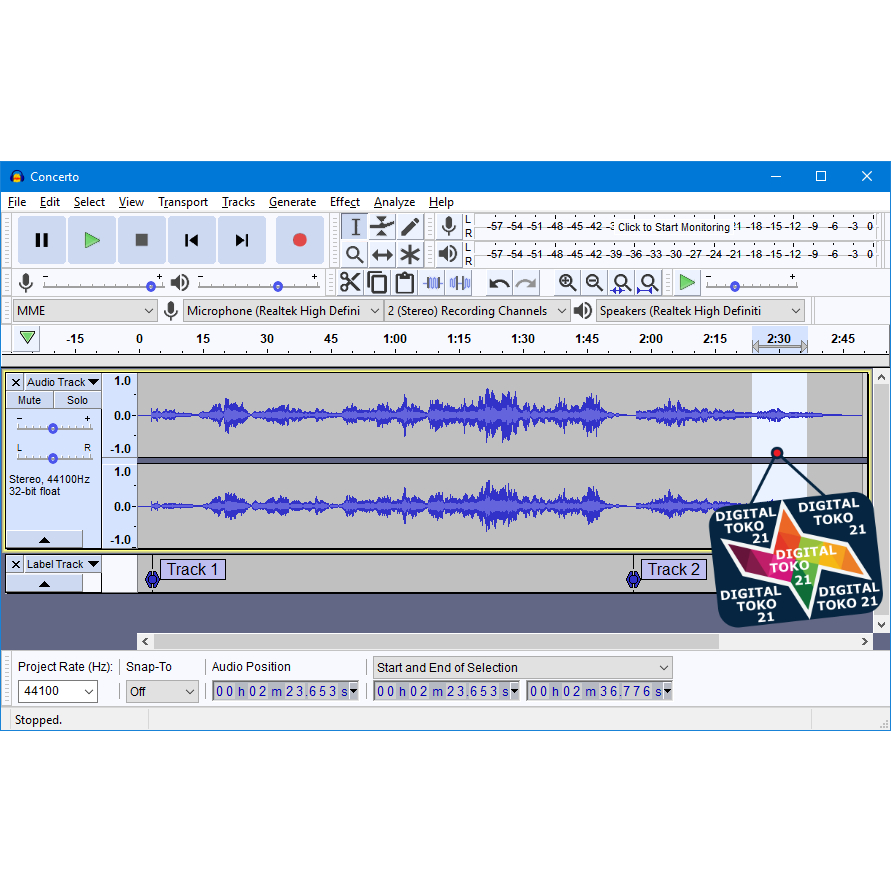Image resolution: width=891 pixels, height=891 pixels.
Task: Mute the Audio Track
Action: point(30,400)
